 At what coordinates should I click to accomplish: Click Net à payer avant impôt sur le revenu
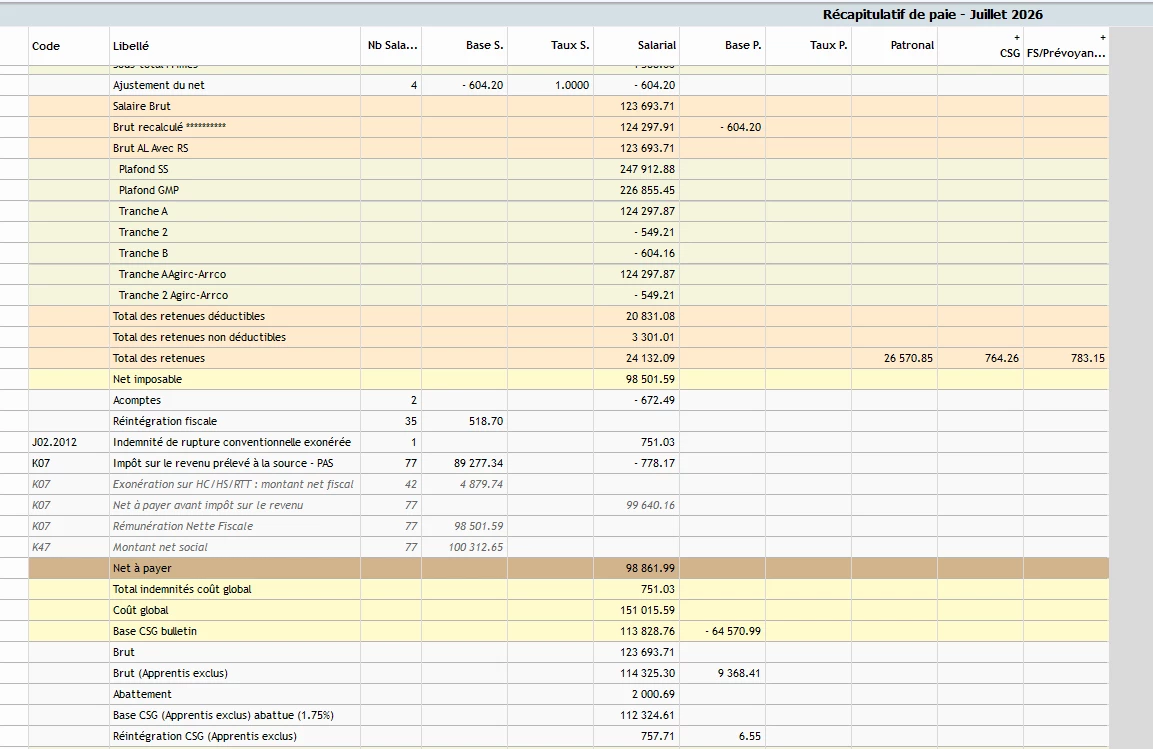208,506
